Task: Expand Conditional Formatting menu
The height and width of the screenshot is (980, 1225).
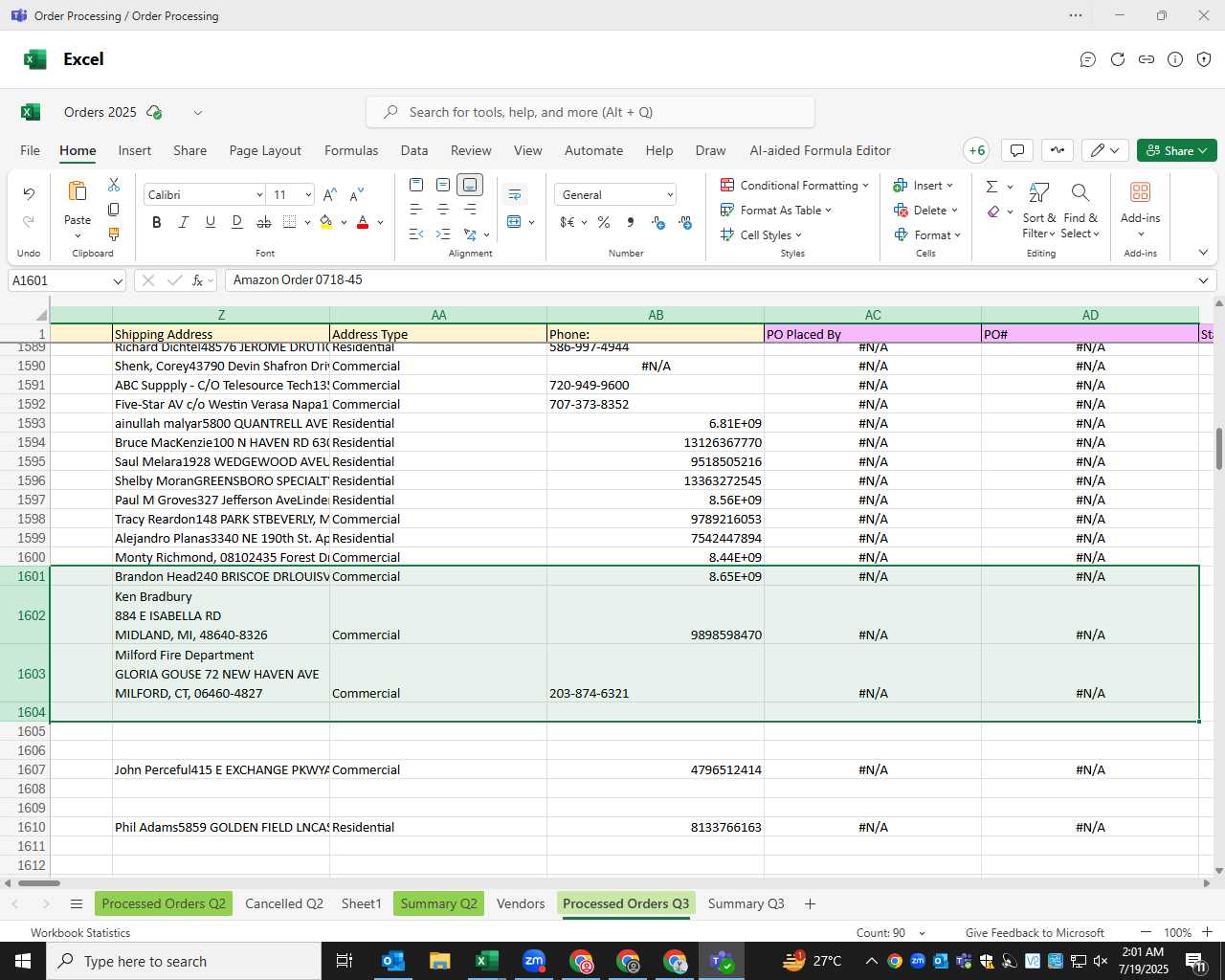Action: 794,186
